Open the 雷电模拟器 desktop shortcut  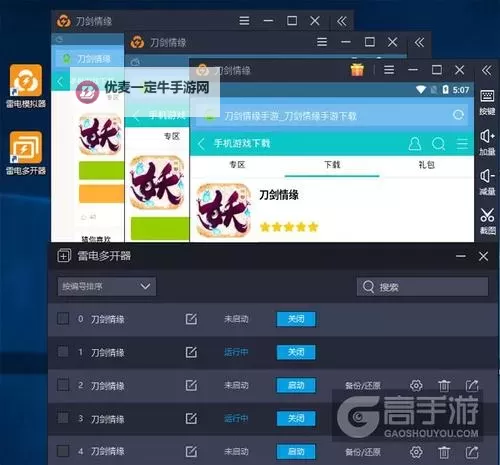coord(26,86)
